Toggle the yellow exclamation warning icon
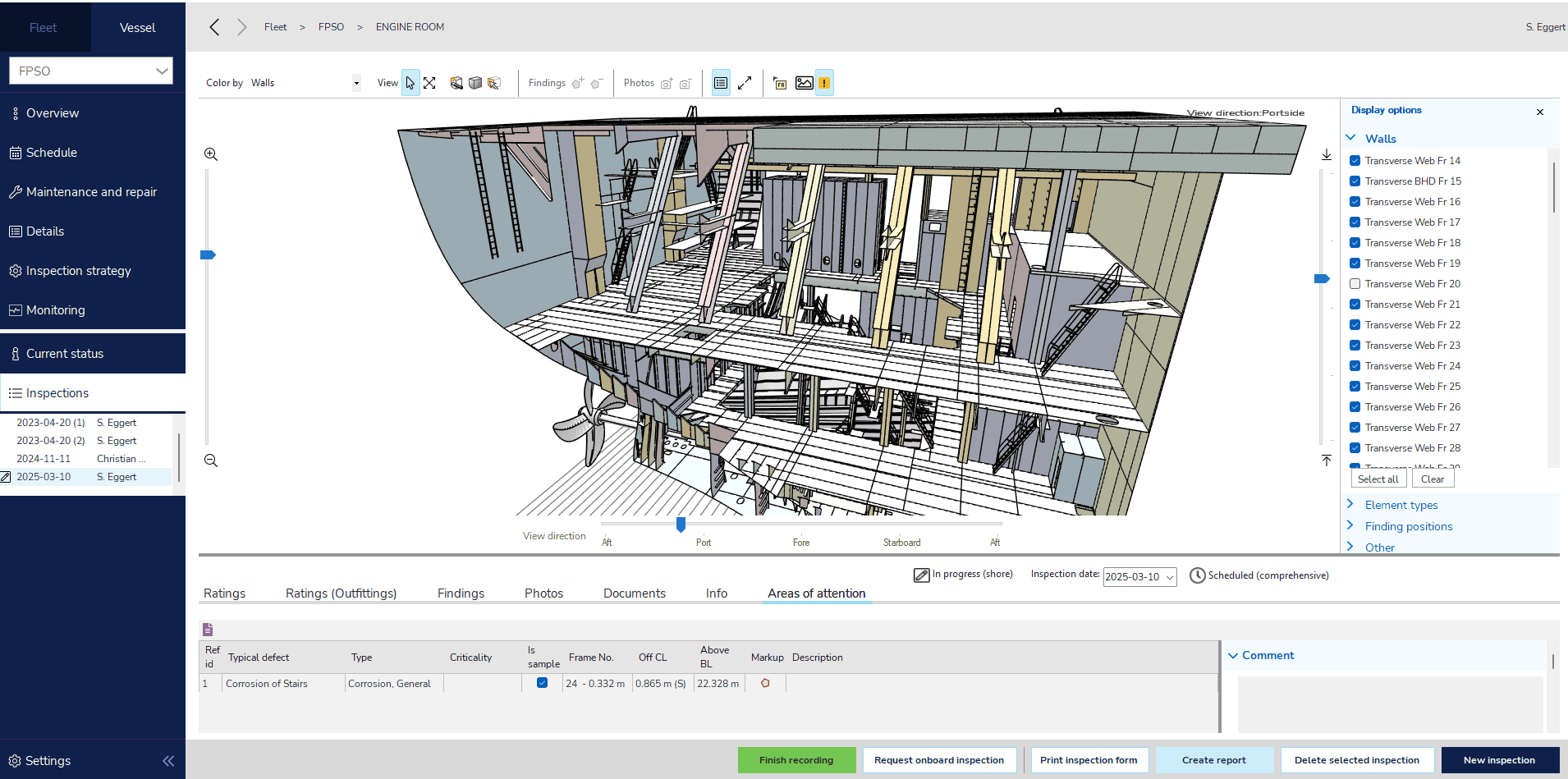The height and width of the screenshot is (779, 1568). coord(824,83)
